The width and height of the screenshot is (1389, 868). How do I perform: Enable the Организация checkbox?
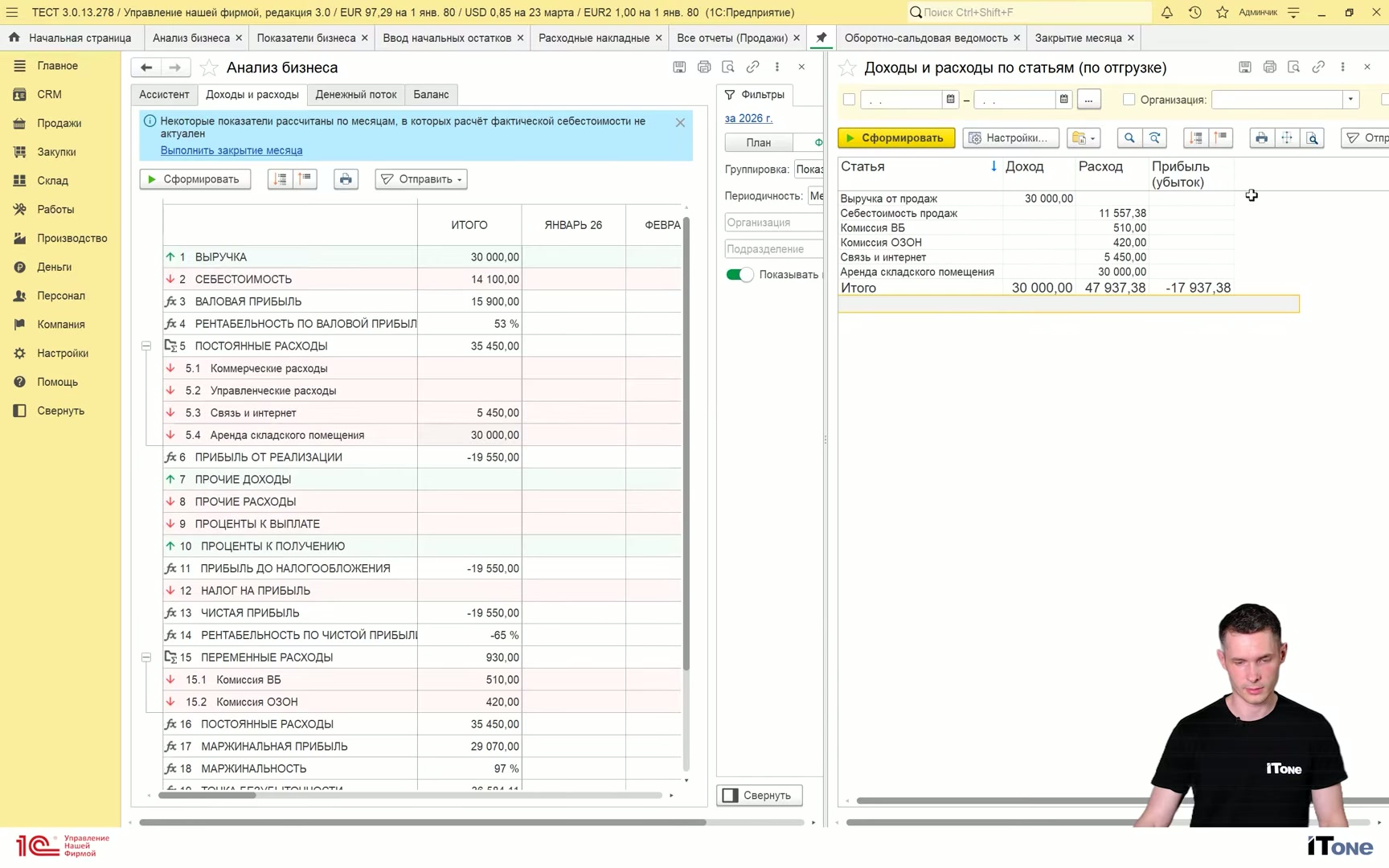(x=1129, y=100)
